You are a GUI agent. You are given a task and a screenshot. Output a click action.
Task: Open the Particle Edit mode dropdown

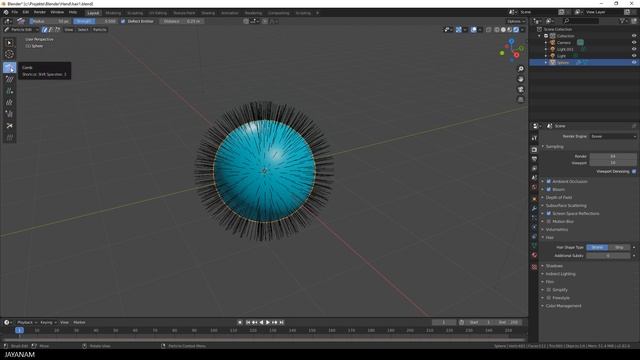[x=21, y=29]
